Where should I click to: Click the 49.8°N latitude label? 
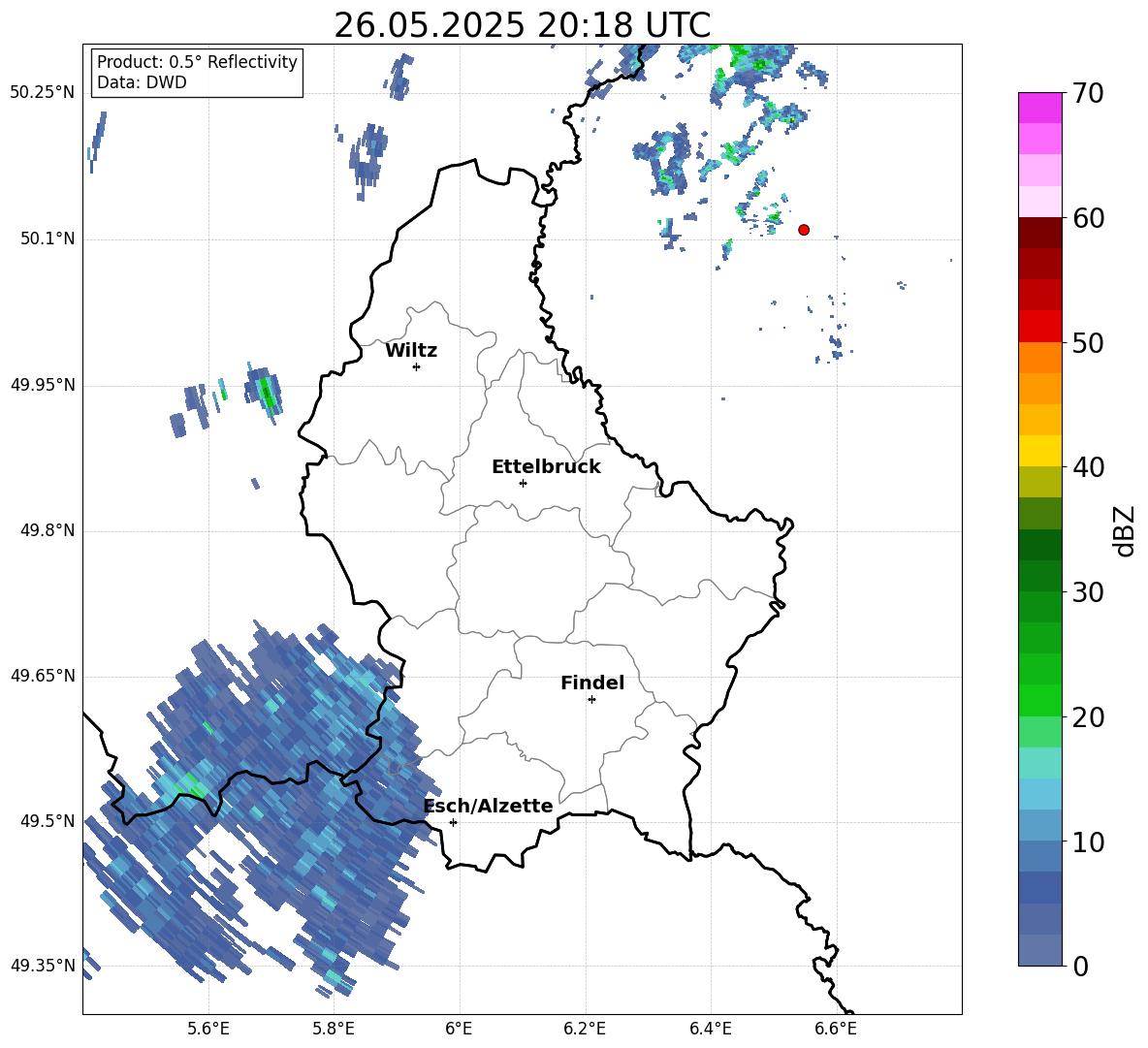pos(48,530)
